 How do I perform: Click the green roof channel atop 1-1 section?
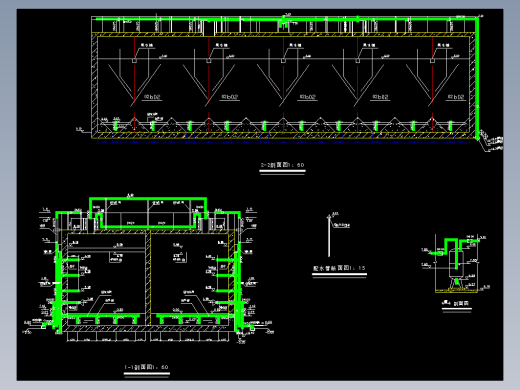148,213
